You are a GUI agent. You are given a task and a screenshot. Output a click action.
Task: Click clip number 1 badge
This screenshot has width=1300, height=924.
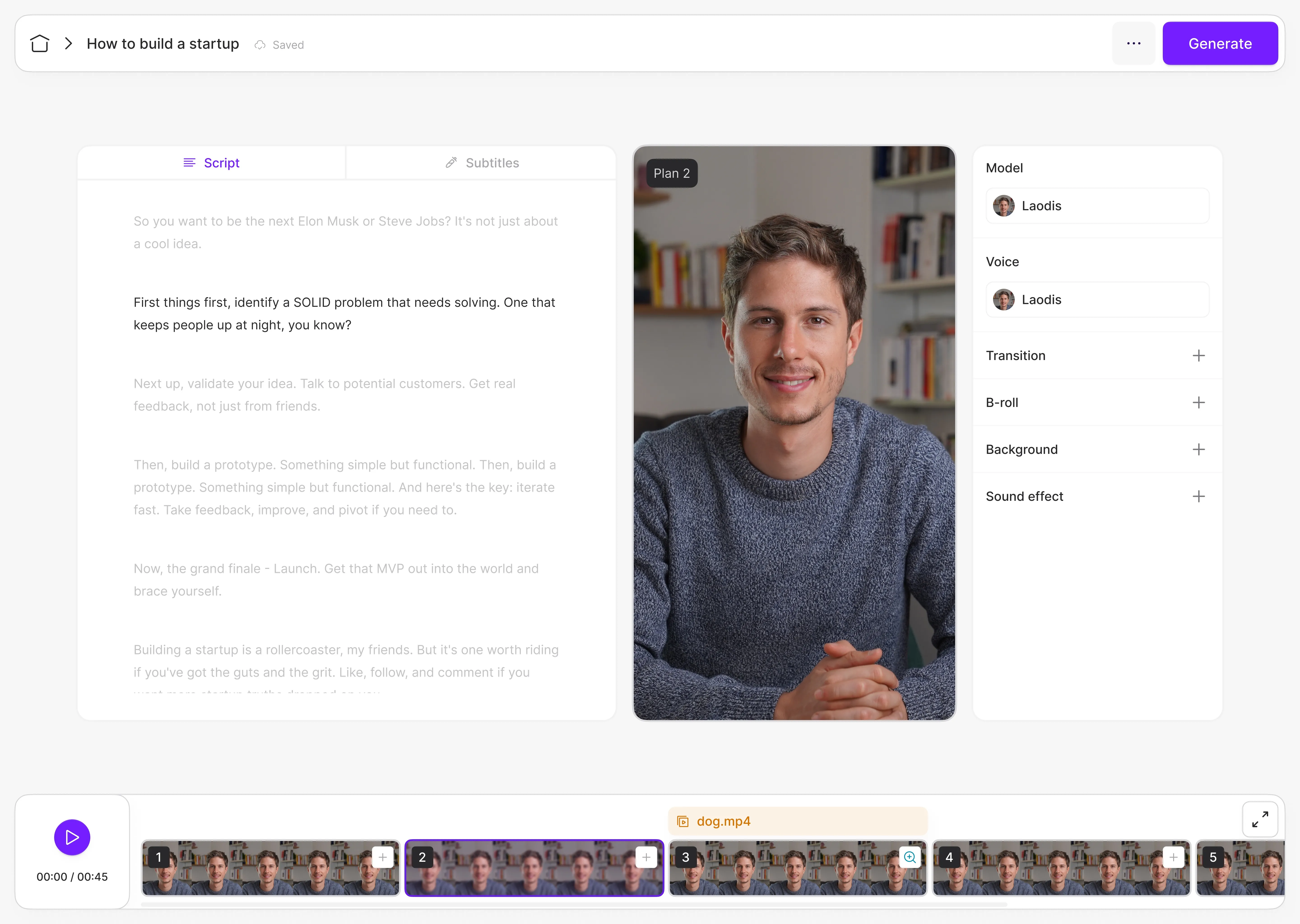tap(159, 857)
